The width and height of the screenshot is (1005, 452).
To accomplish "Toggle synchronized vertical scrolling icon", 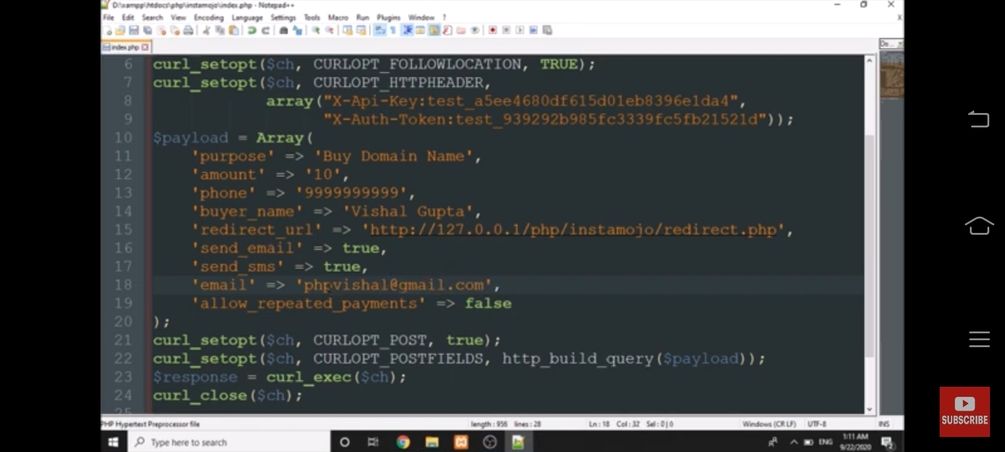I will 347,30.
